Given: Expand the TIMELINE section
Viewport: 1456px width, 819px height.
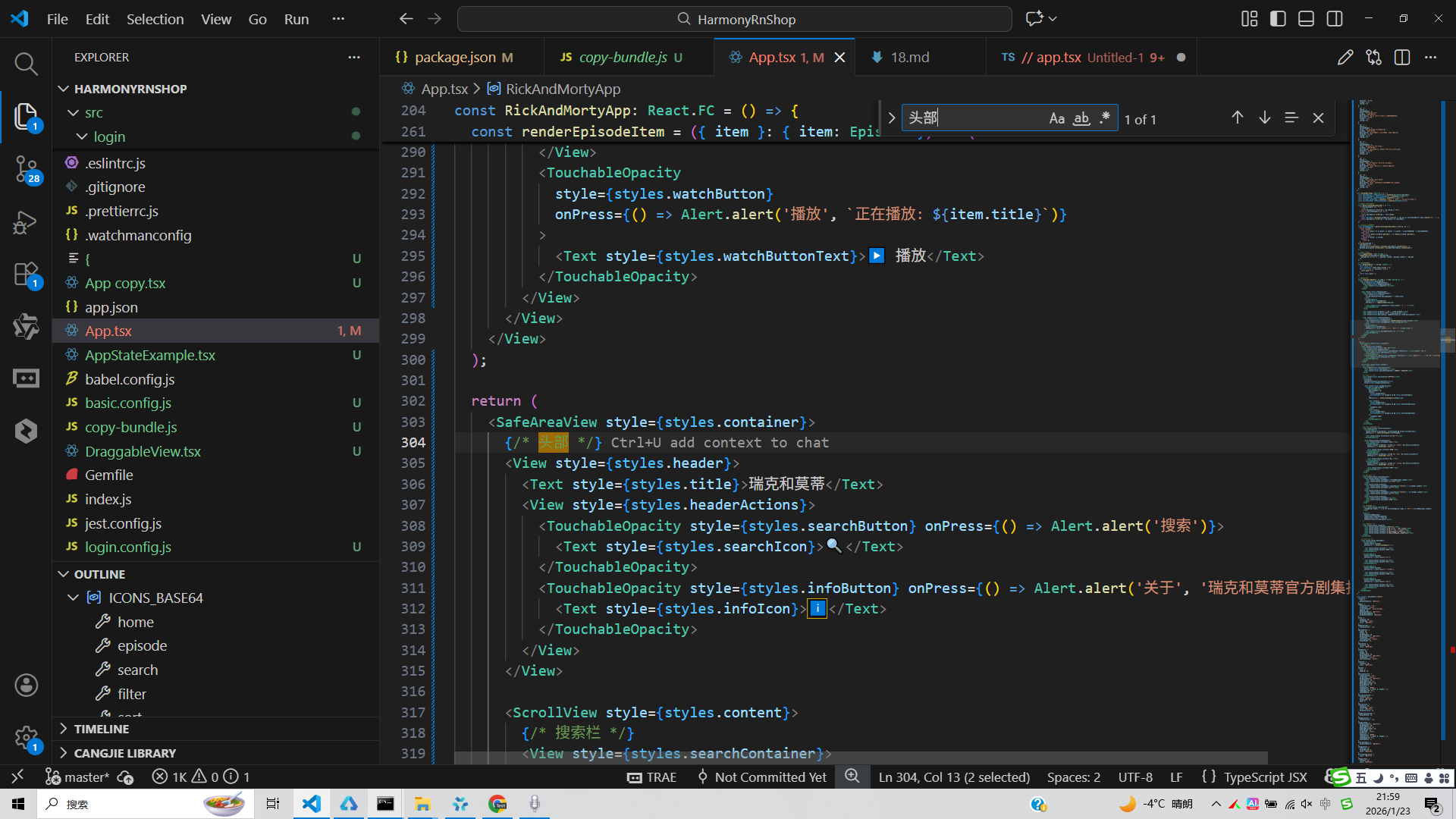Looking at the screenshot, I should [101, 729].
